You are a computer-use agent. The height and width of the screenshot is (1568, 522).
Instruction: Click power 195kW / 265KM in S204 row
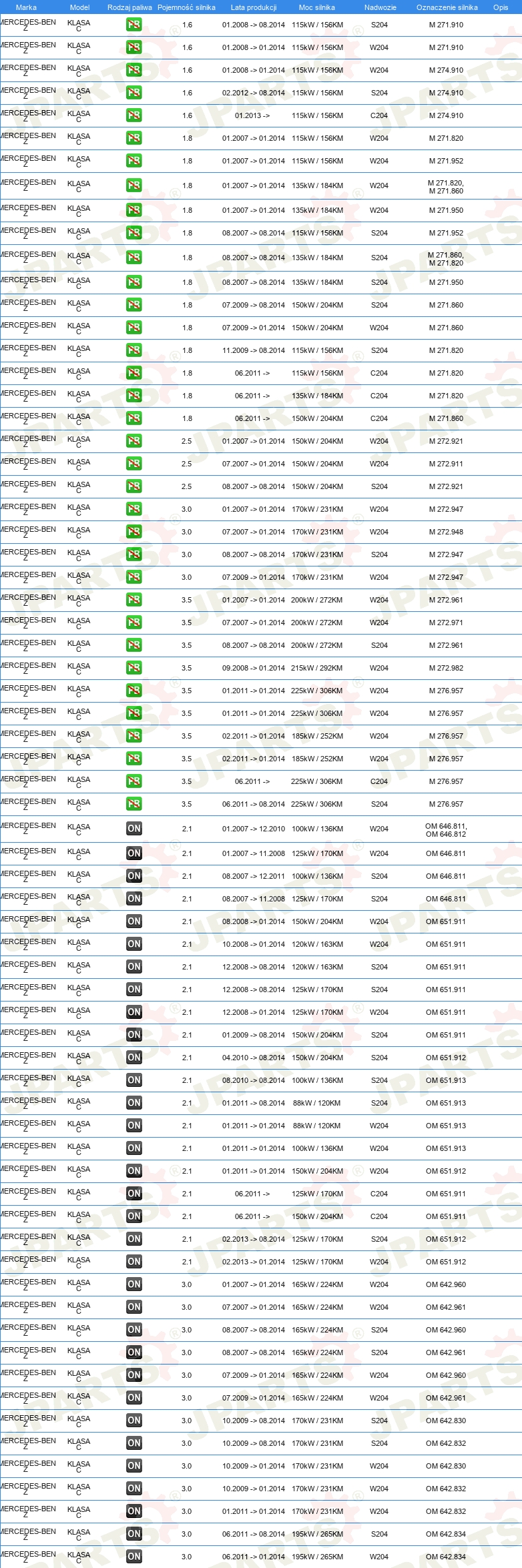point(317,1534)
